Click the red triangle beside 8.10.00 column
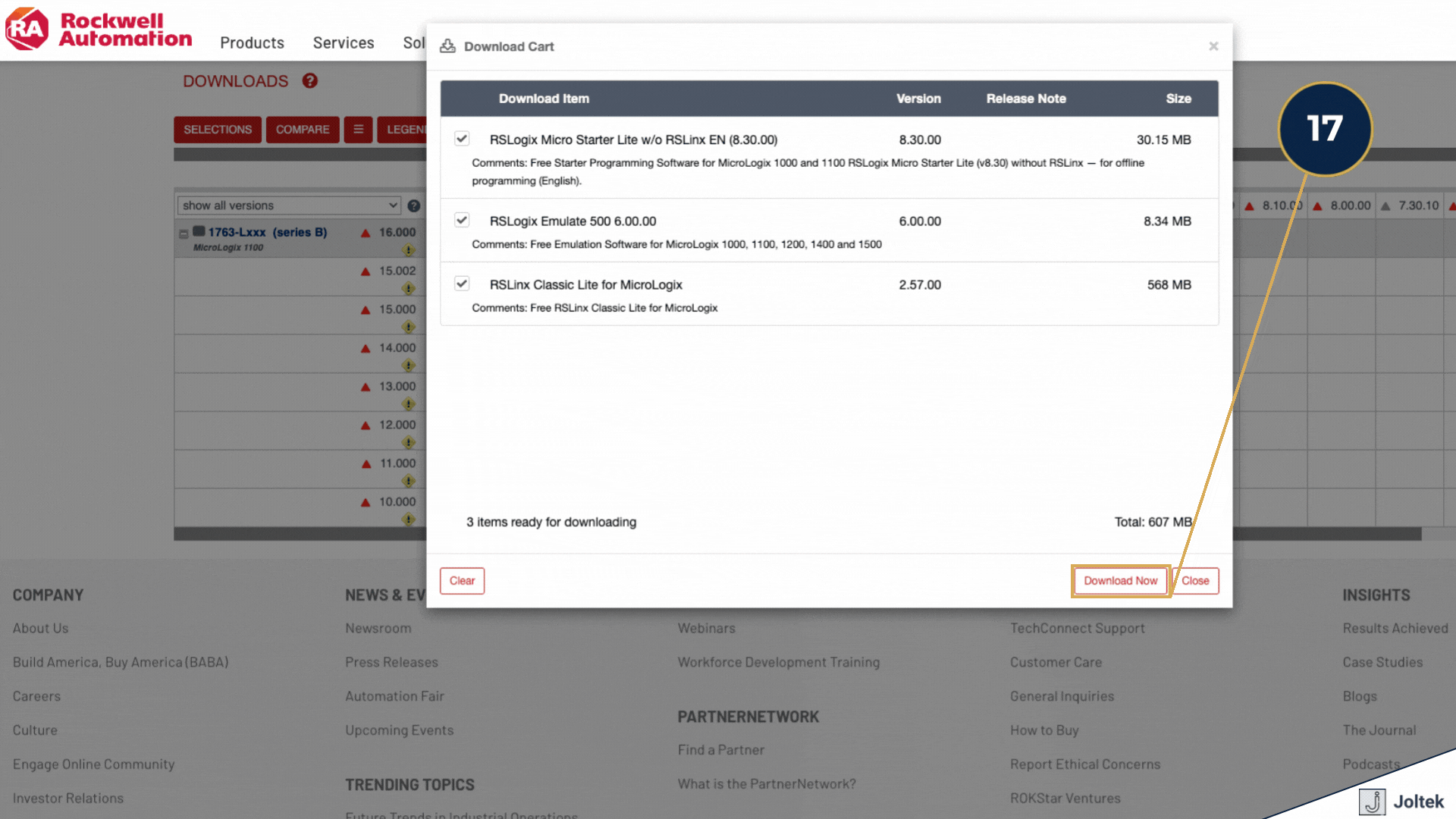Screen dimensions: 1456x819 [x=1248, y=205]
